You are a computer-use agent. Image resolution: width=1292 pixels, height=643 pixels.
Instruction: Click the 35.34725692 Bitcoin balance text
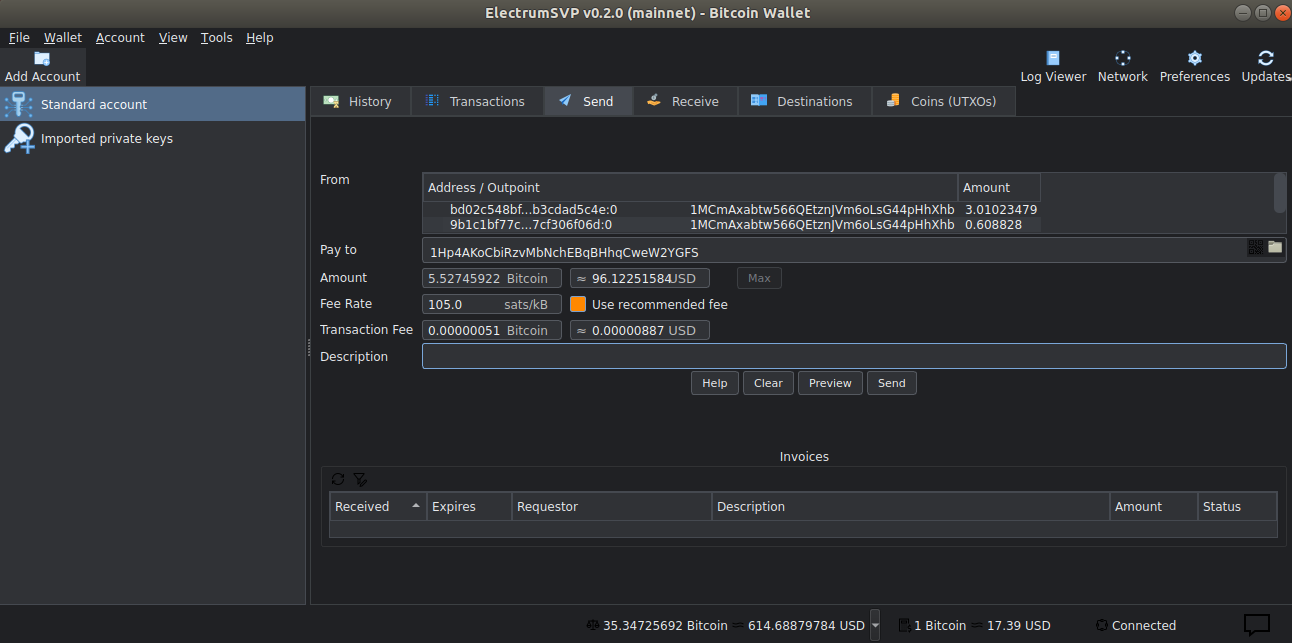click(x=665, y=625)
